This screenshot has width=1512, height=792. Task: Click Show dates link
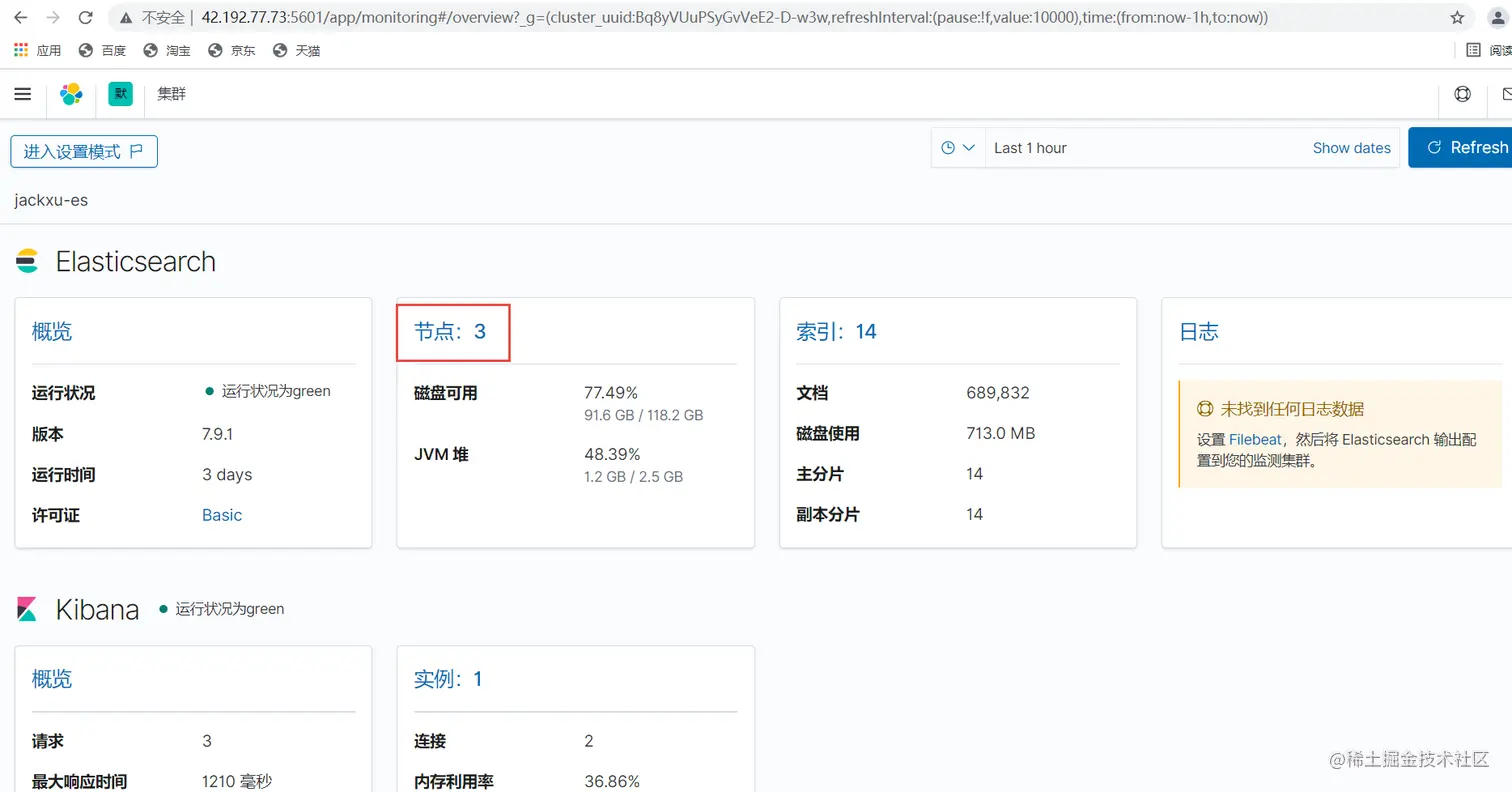[x=1351, y=148]
